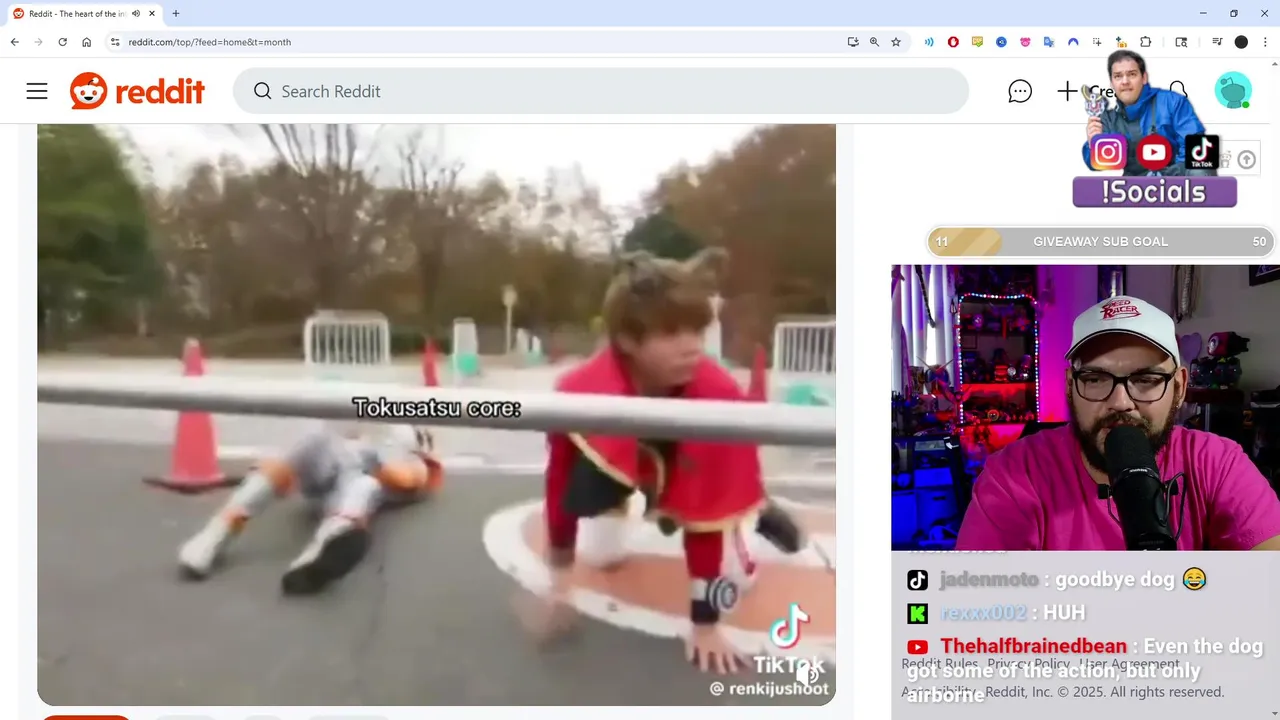
Task: Click the rexxx002 chat username
Action: coord(982,613)
